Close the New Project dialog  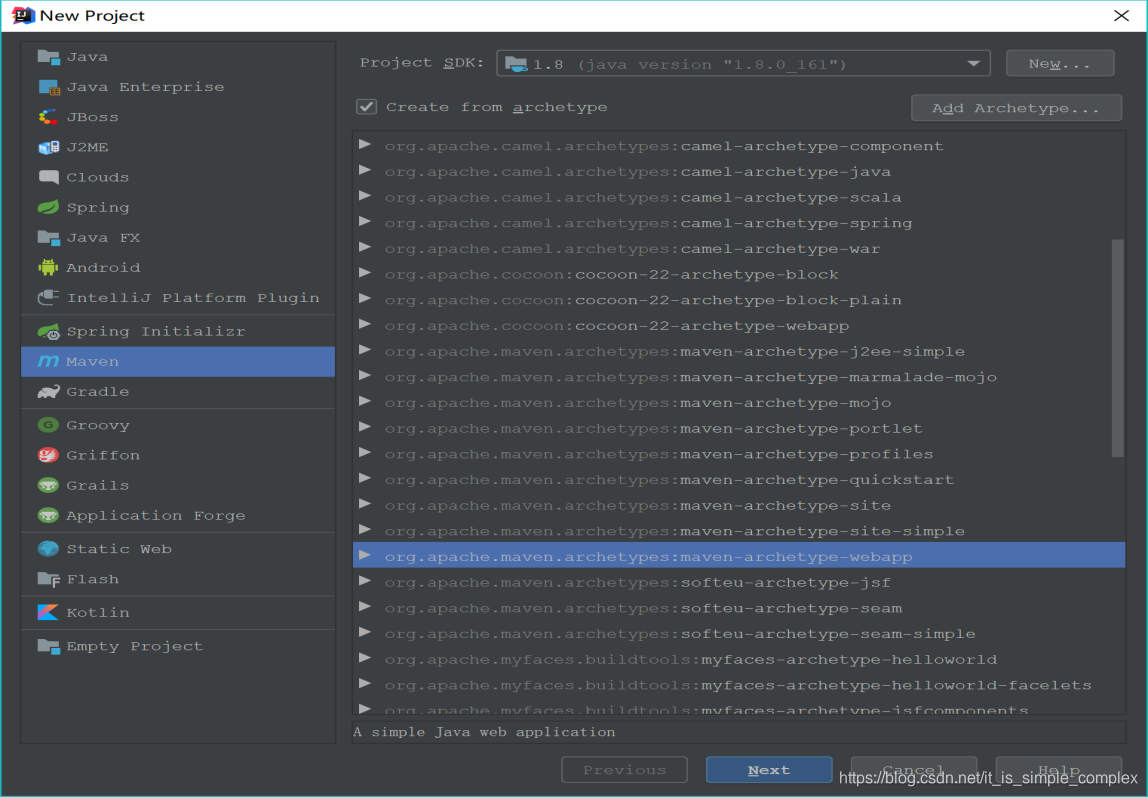pyautogui.click(x=1121, y=15)
